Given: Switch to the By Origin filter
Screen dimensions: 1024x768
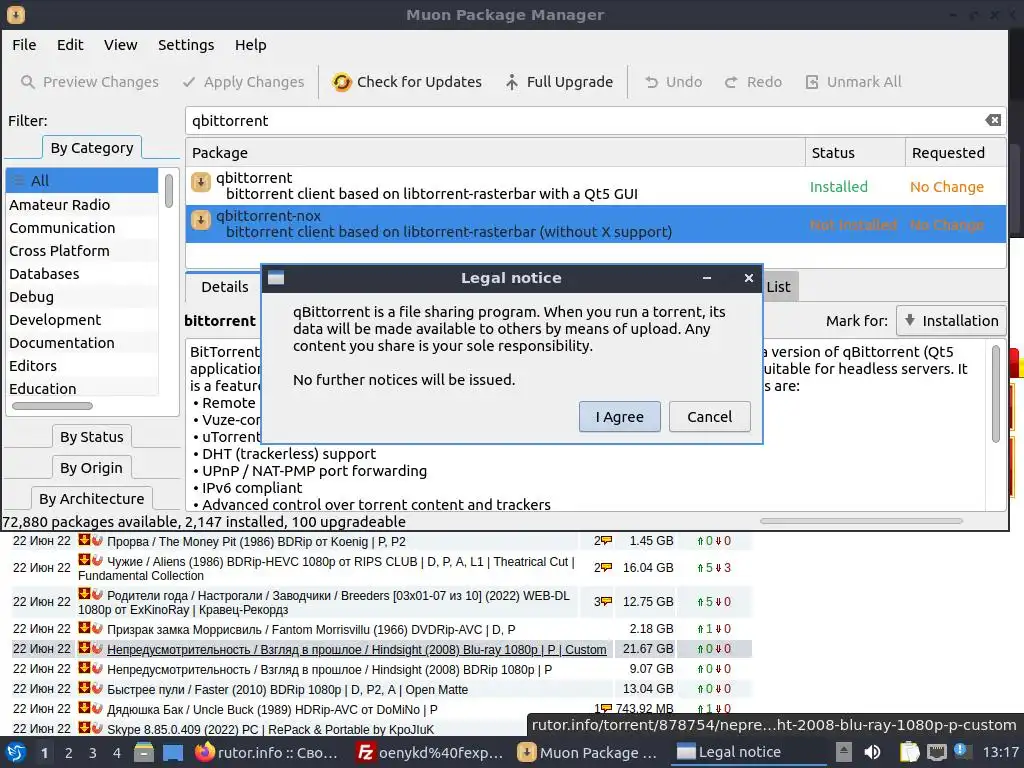Looking at the screenshot, I should tap(91, 468).
